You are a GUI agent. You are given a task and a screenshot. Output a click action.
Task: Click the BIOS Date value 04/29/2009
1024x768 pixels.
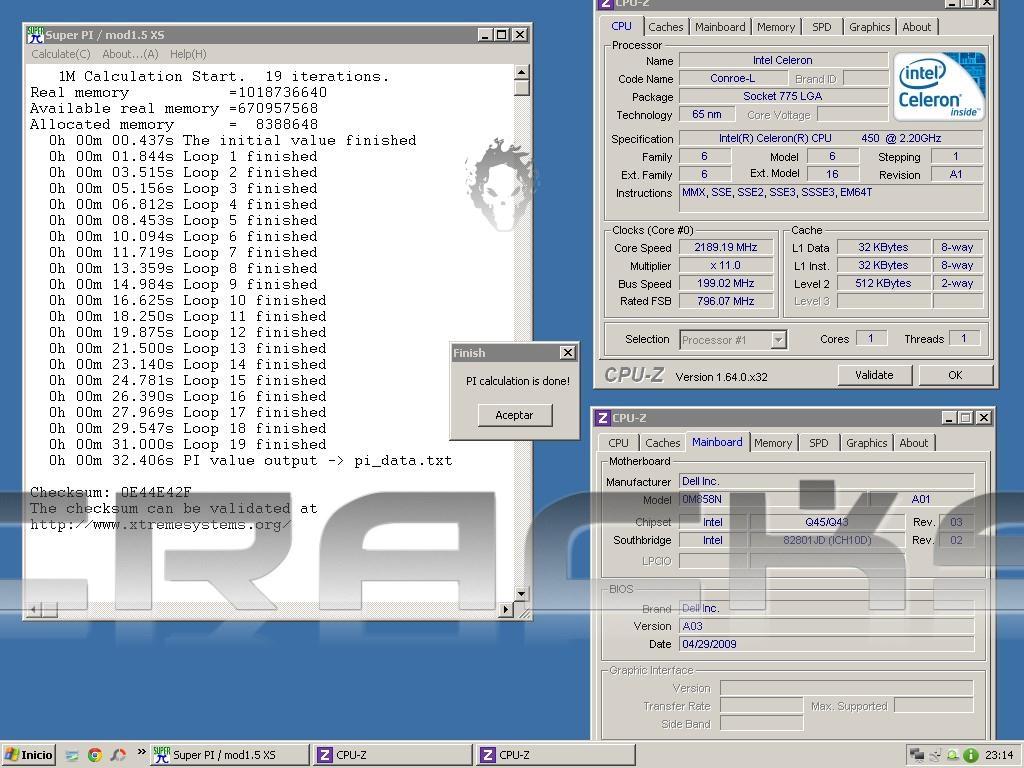coord(826,644)
